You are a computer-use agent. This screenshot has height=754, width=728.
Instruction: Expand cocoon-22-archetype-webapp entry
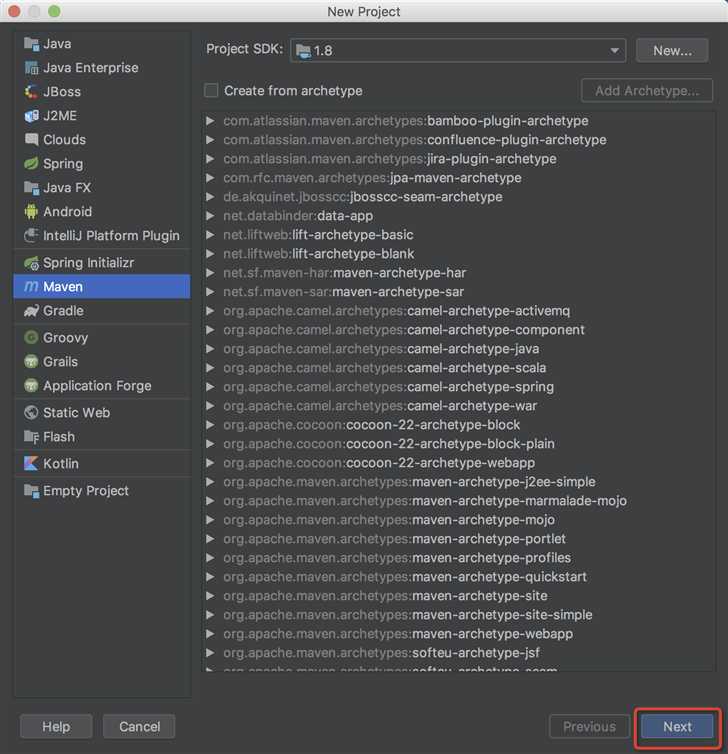210,463
